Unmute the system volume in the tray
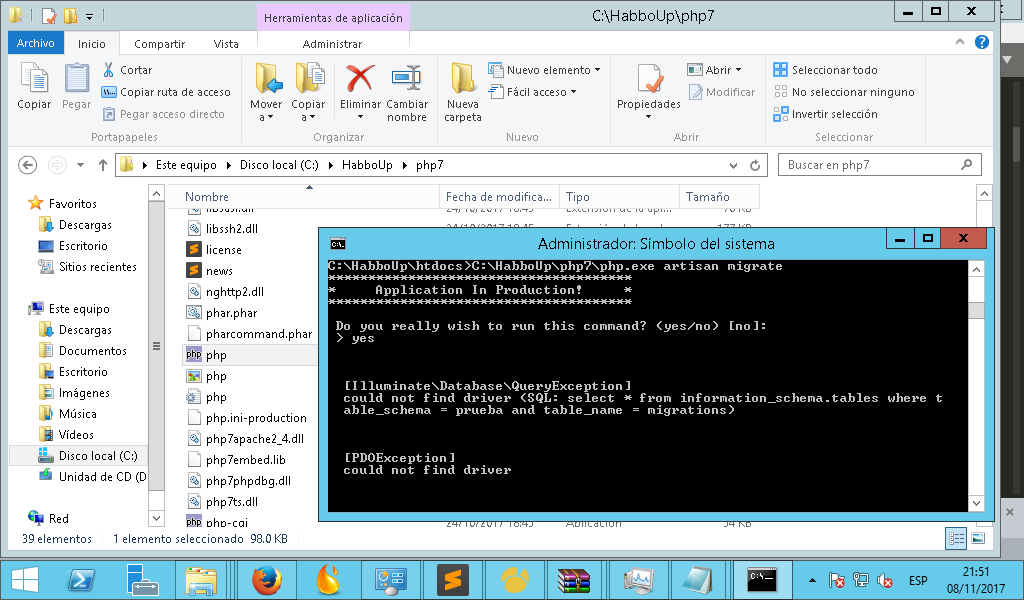 (x=884, y=580)
